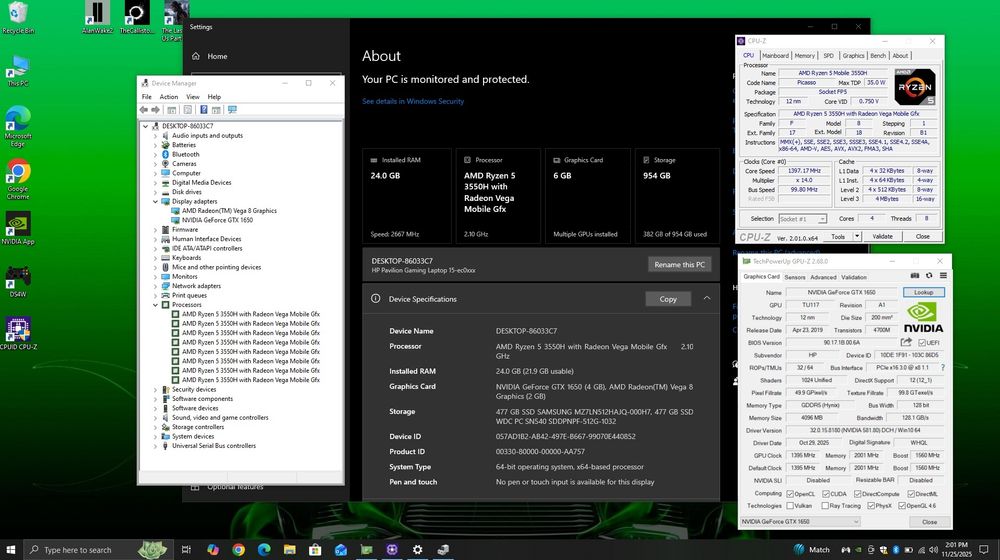Click the scan for hardware changes monitor icon
The image size is (1000, 560).
(232, 110)
